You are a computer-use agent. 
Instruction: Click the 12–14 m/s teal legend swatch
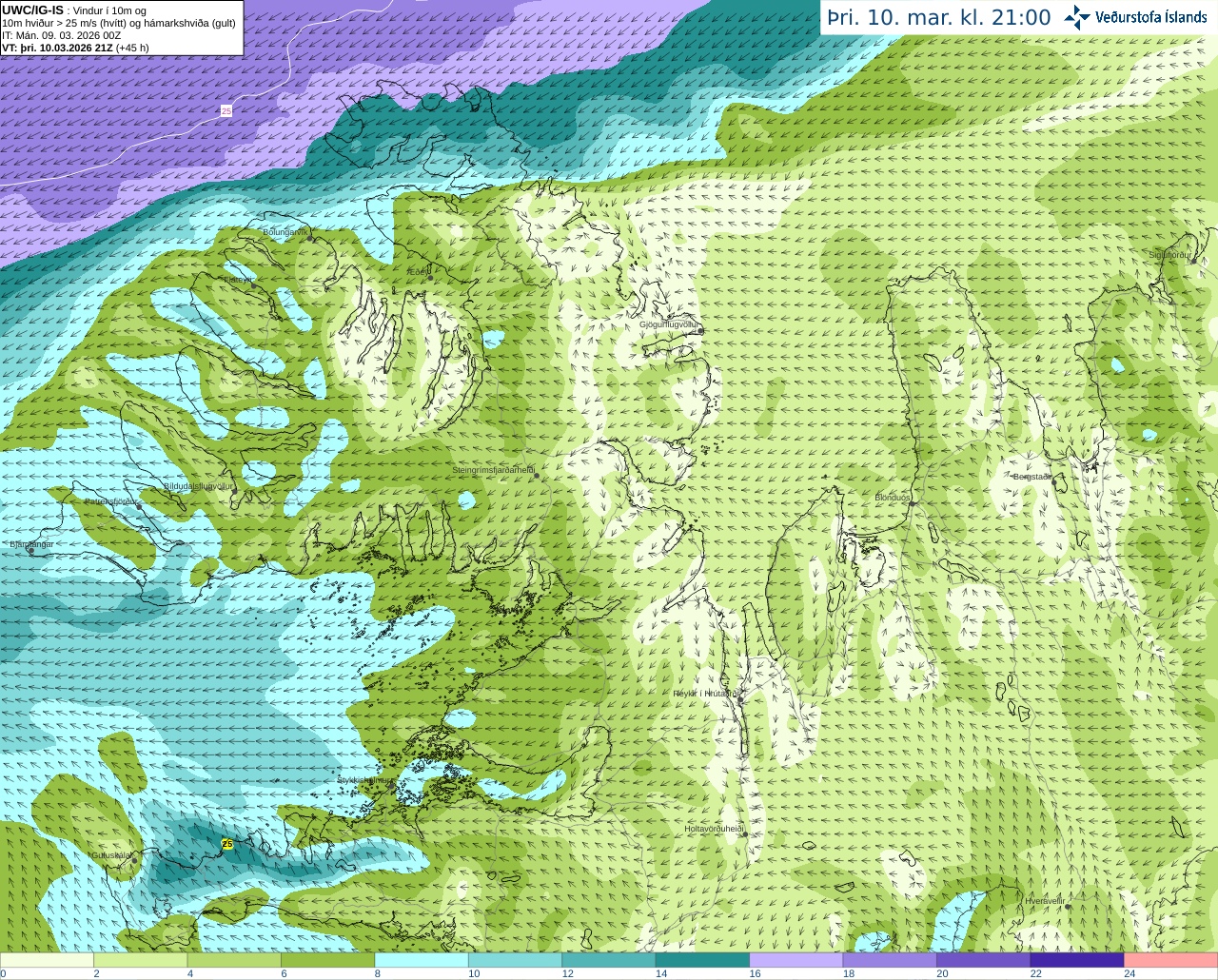(609, 960)
